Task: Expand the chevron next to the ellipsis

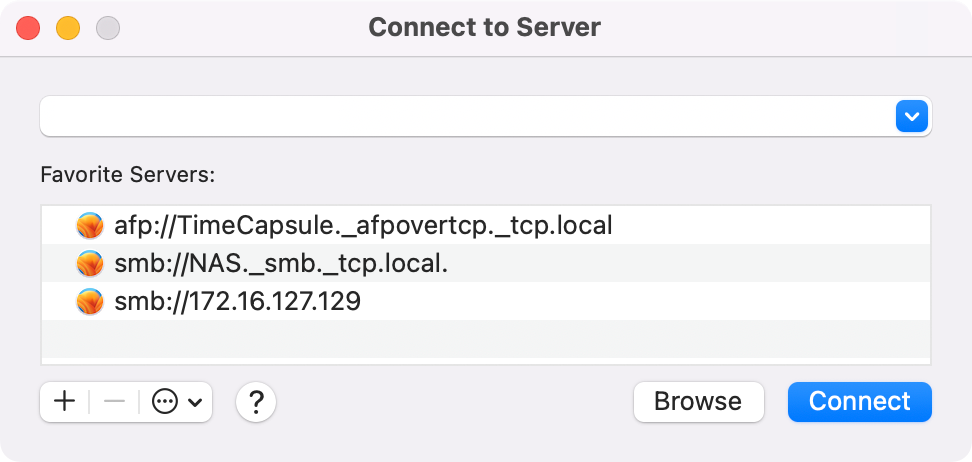Action: coord(195,402)
